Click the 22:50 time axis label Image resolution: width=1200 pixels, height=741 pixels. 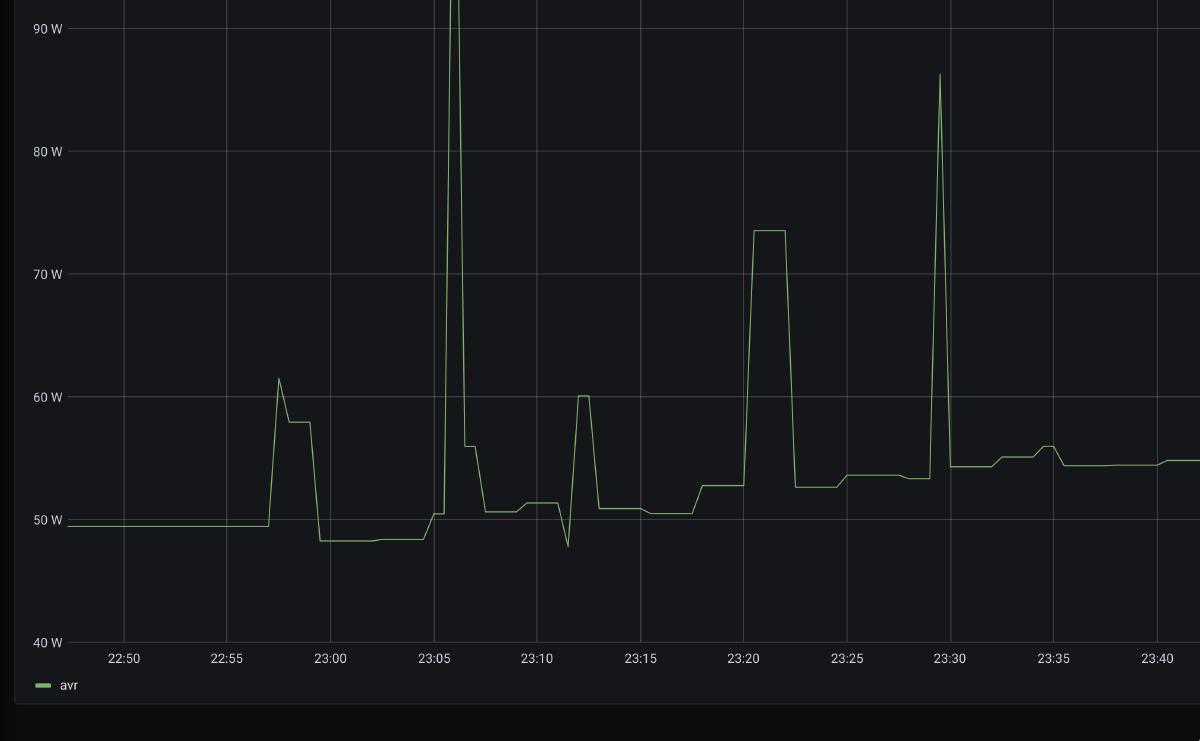point(124,658)
